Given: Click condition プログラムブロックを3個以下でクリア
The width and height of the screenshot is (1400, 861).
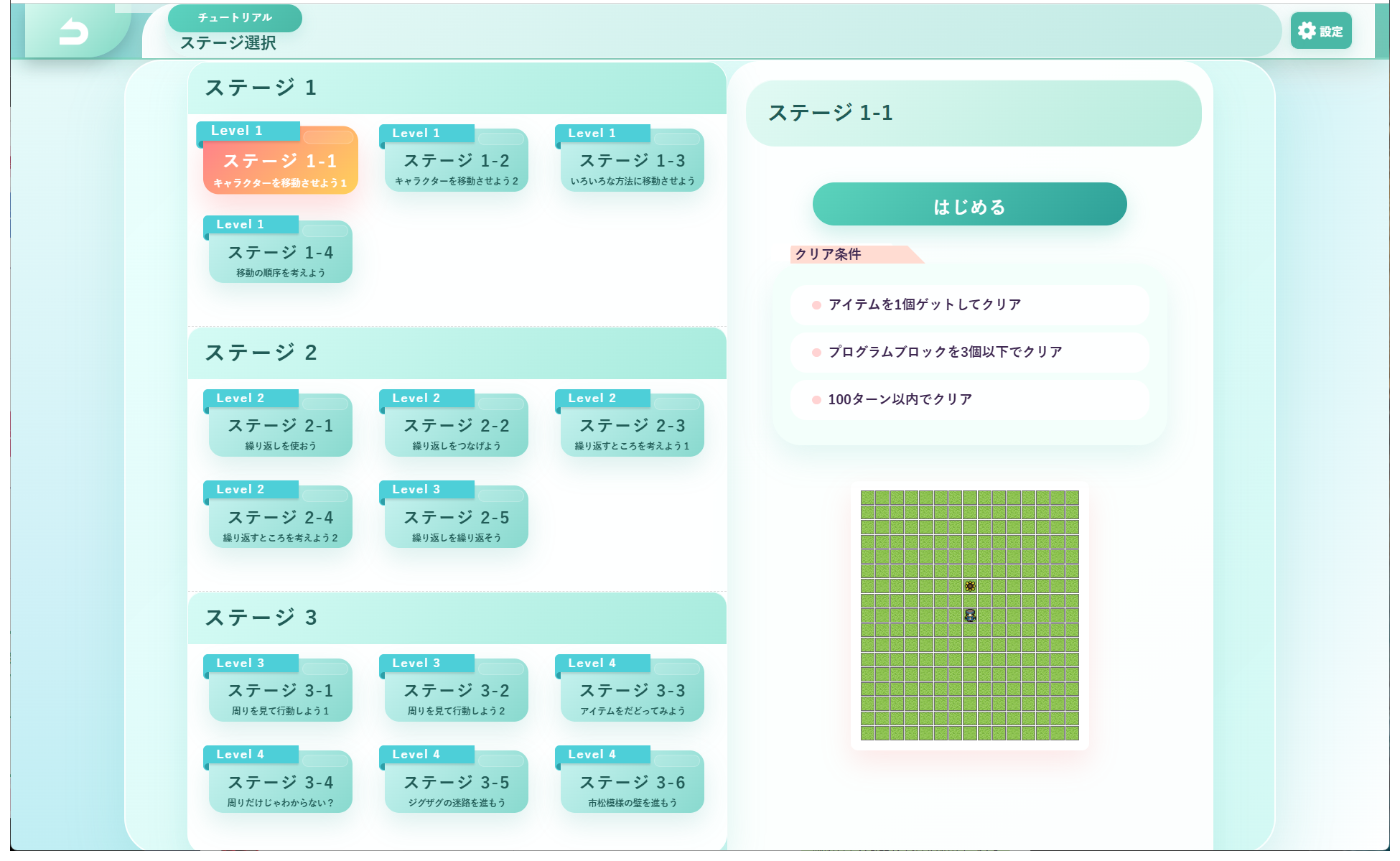Looking at the screenshot, I should [x=970, y=353].
